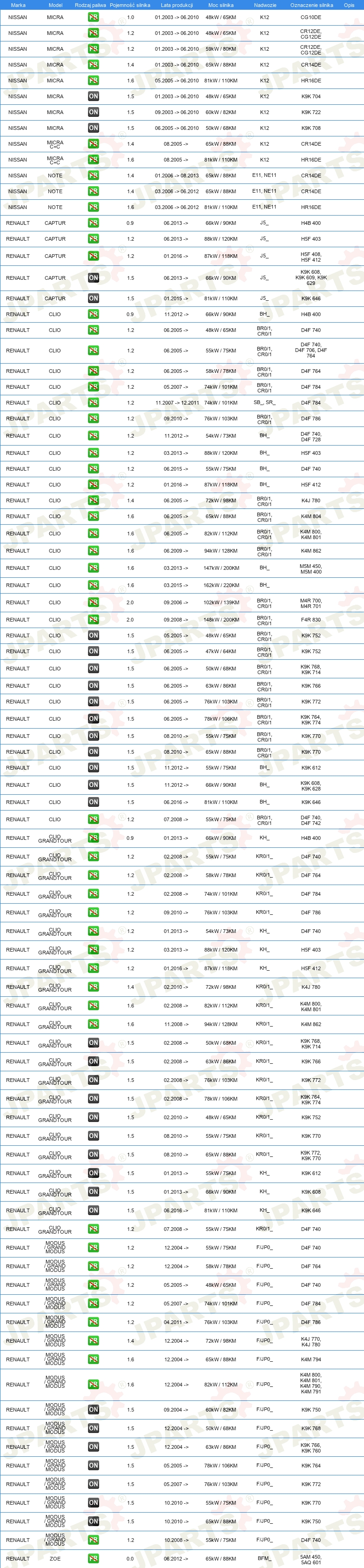
Task: Select the 'F4R 830' engine code cell
Action: (x=310, y=620)
